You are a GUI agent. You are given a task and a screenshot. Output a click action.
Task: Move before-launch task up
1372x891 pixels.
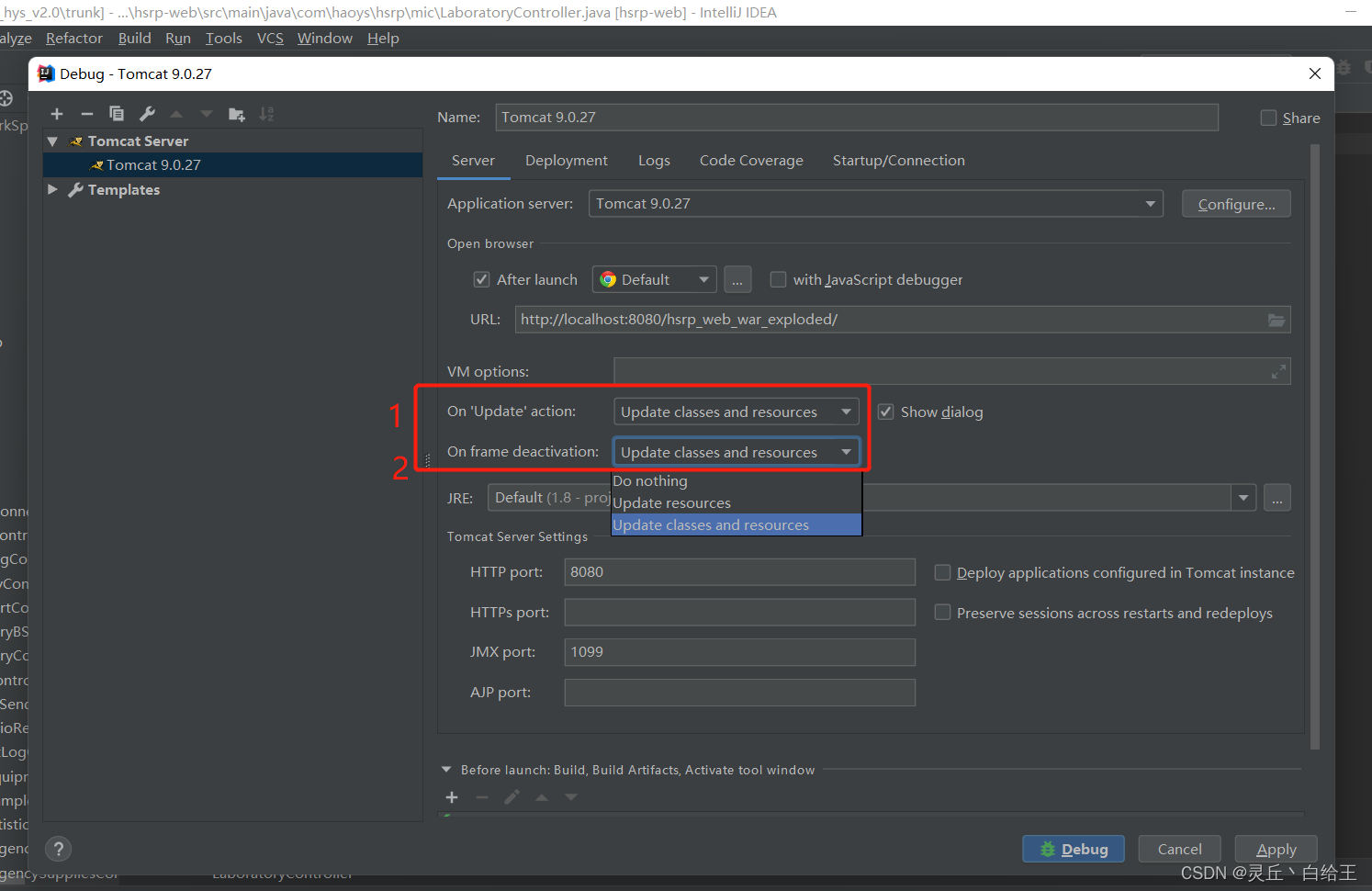[542, 797]
